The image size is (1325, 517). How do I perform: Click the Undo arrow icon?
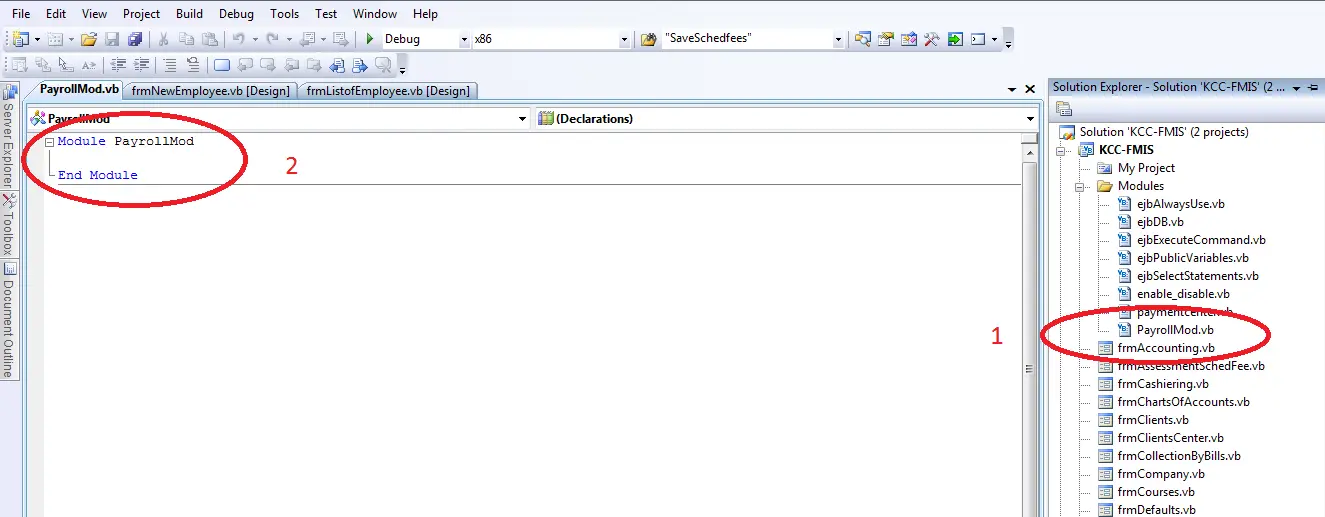click(x=238, y=39)
